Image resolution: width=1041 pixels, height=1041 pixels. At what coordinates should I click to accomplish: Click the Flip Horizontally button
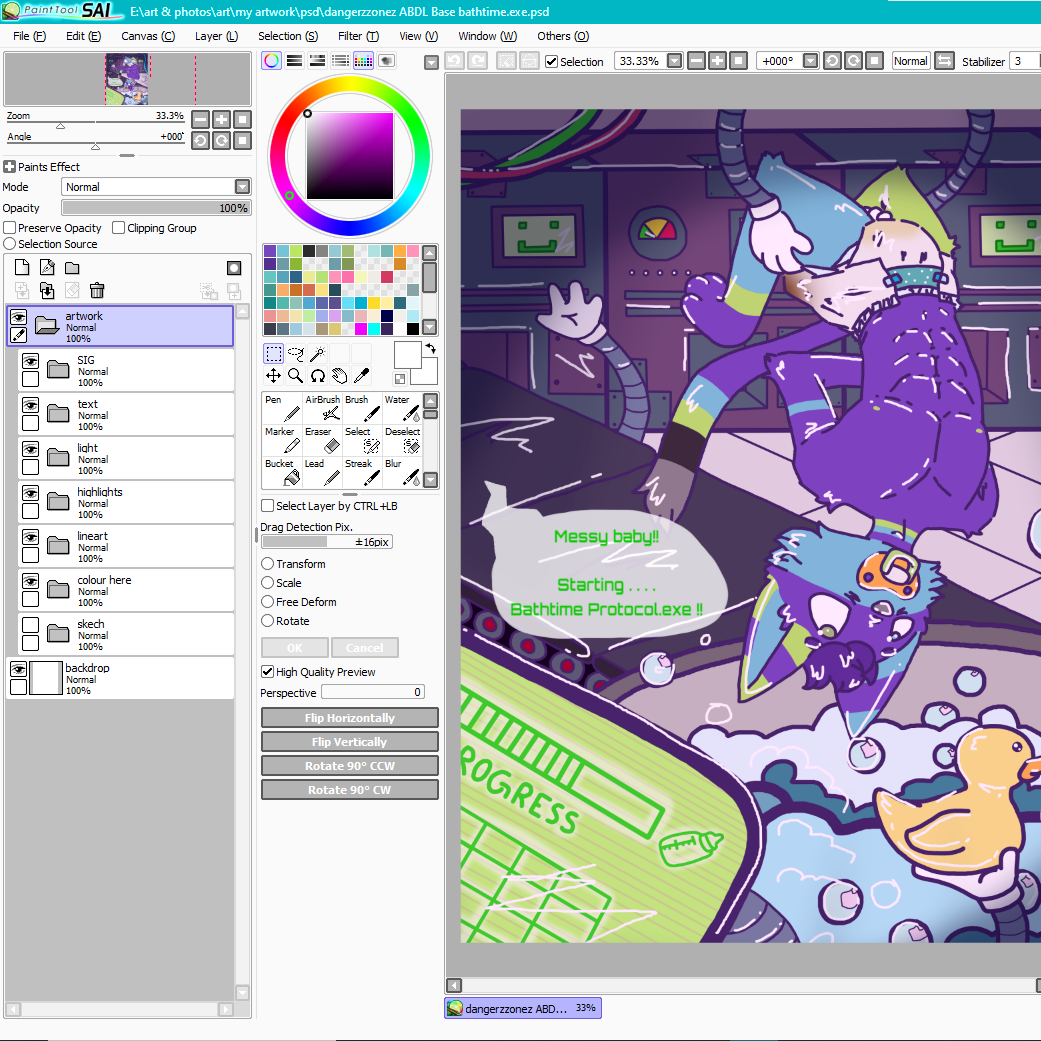tap(350, 718)
